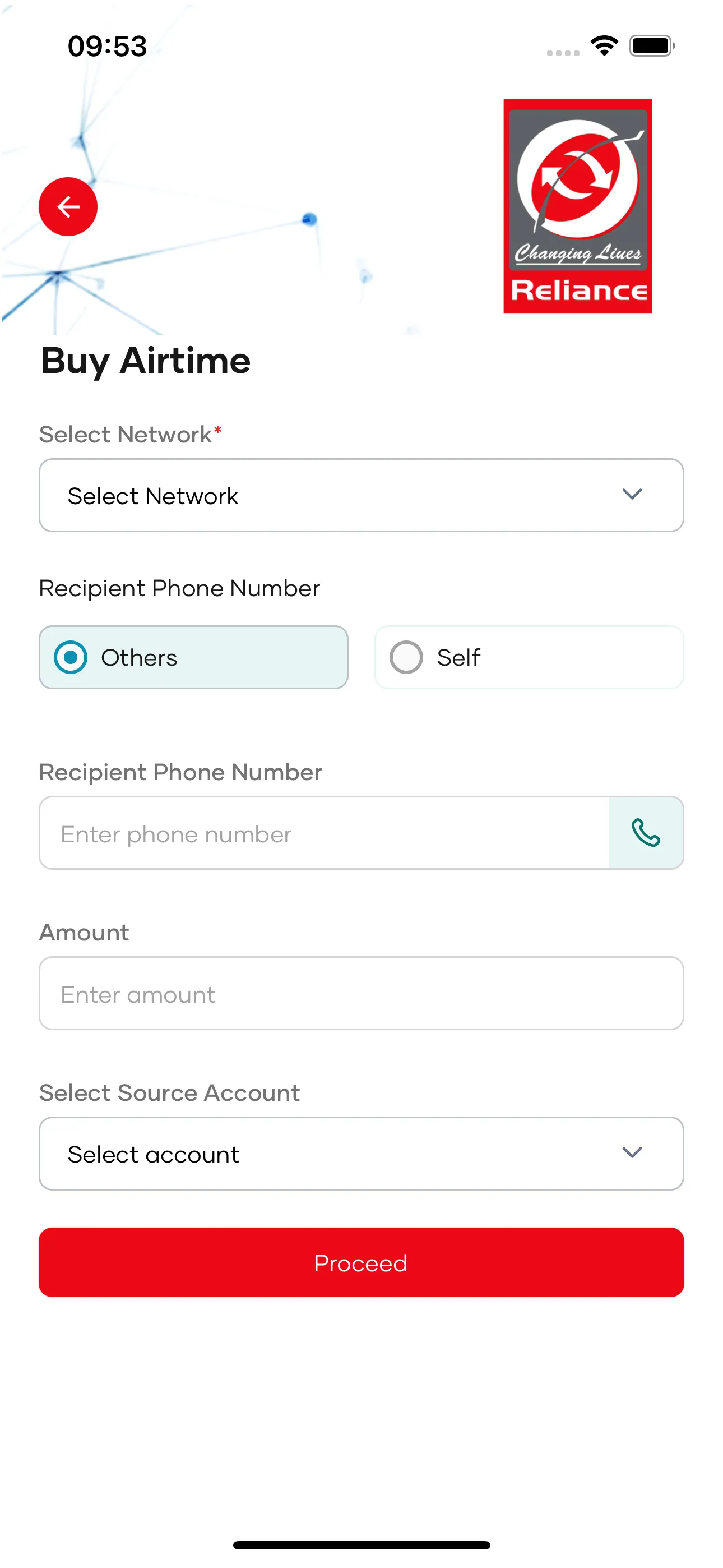The width and height of the screenshot is (723, 1568).
Task: Focus the Enter amount field
Action: point(360,993)
